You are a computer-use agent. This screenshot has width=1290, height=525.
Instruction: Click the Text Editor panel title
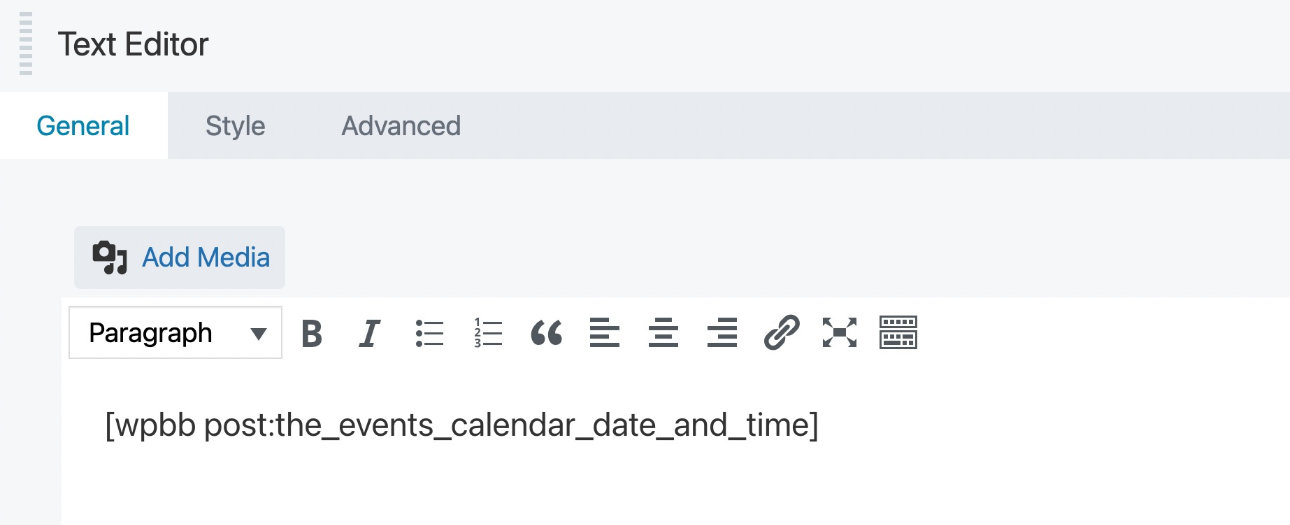click(133, 45)
